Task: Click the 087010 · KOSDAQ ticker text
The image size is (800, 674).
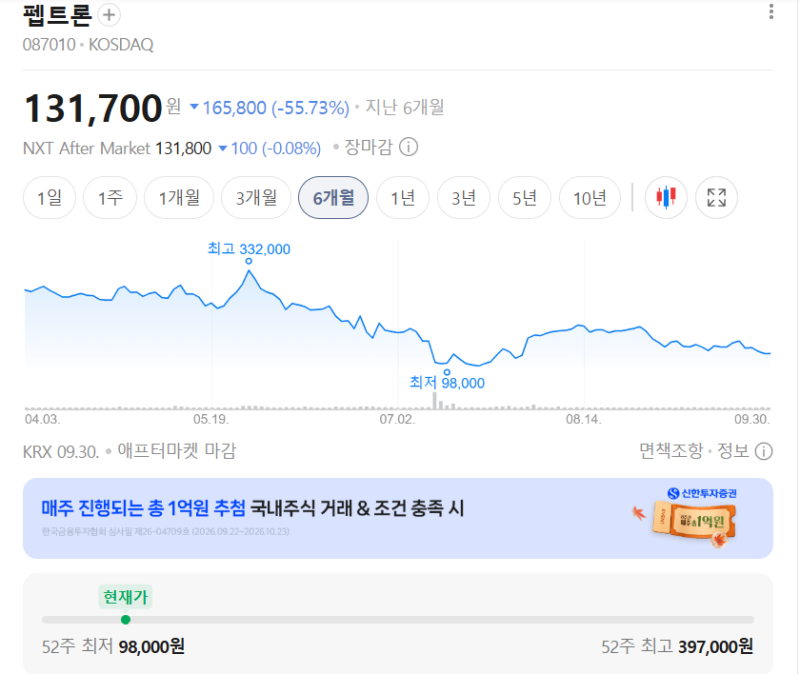Action: coord(88,45)
